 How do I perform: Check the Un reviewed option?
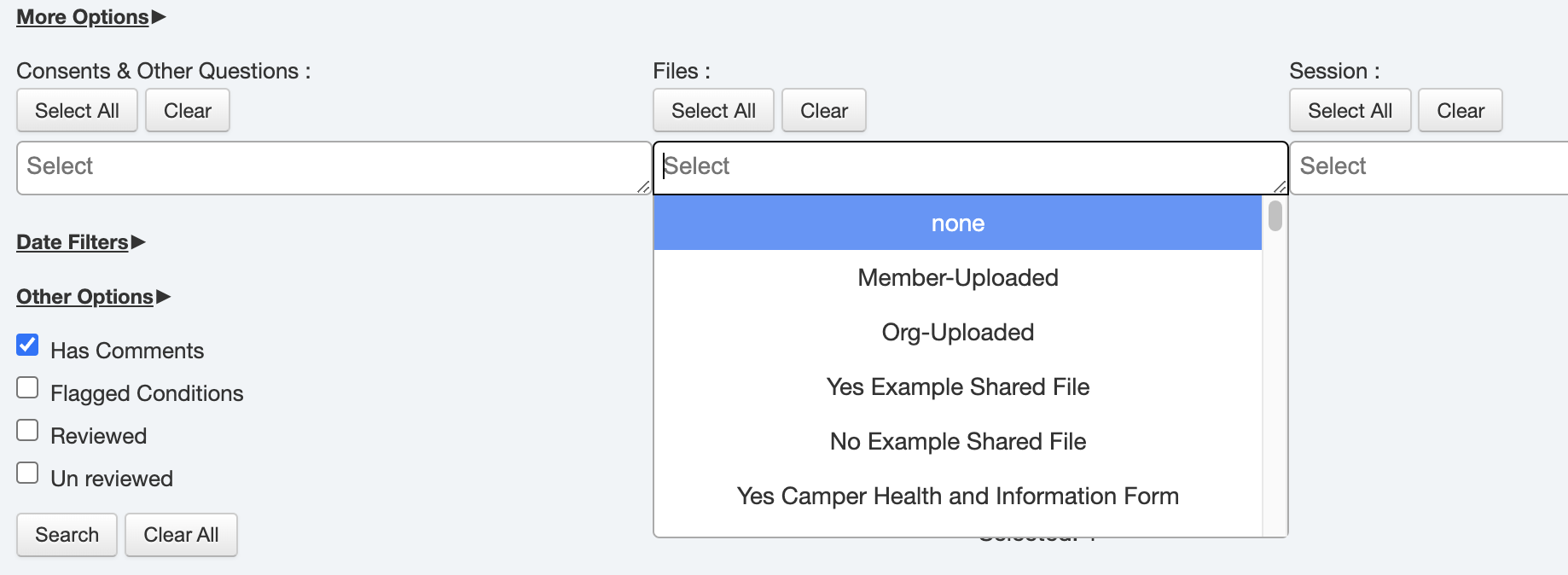point(28,473)
